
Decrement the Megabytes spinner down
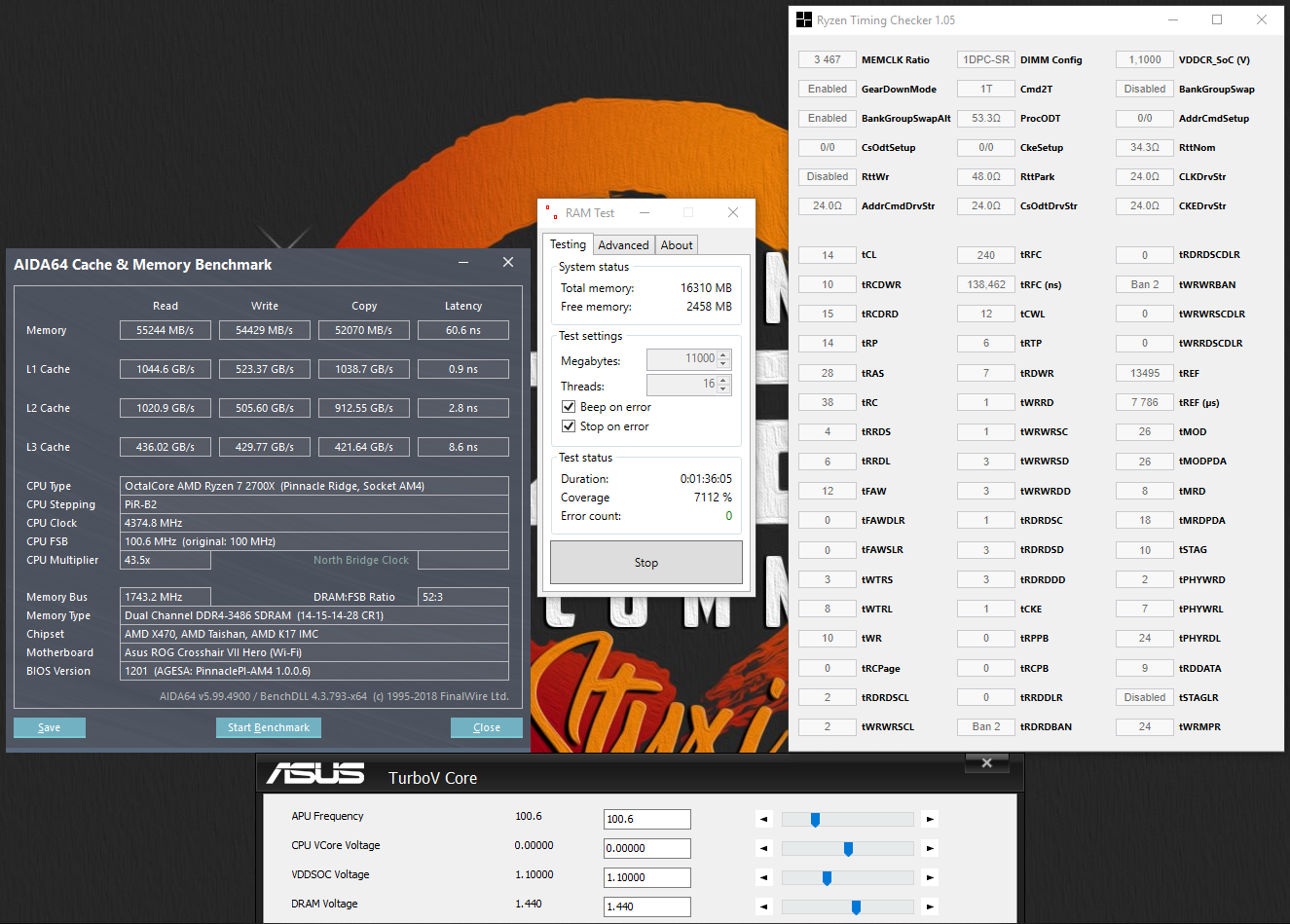(723, 364)
